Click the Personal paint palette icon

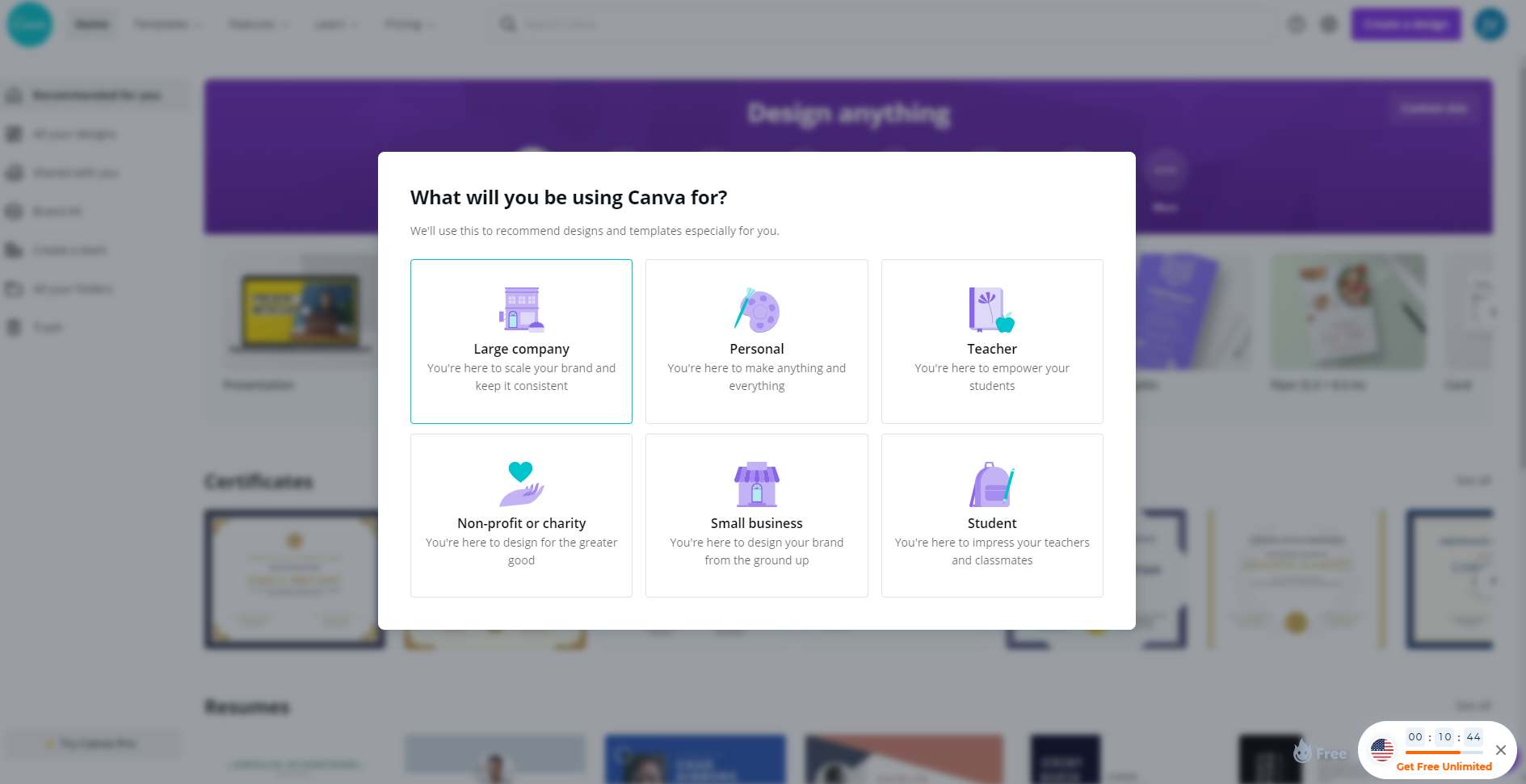[x=757, y=310]
